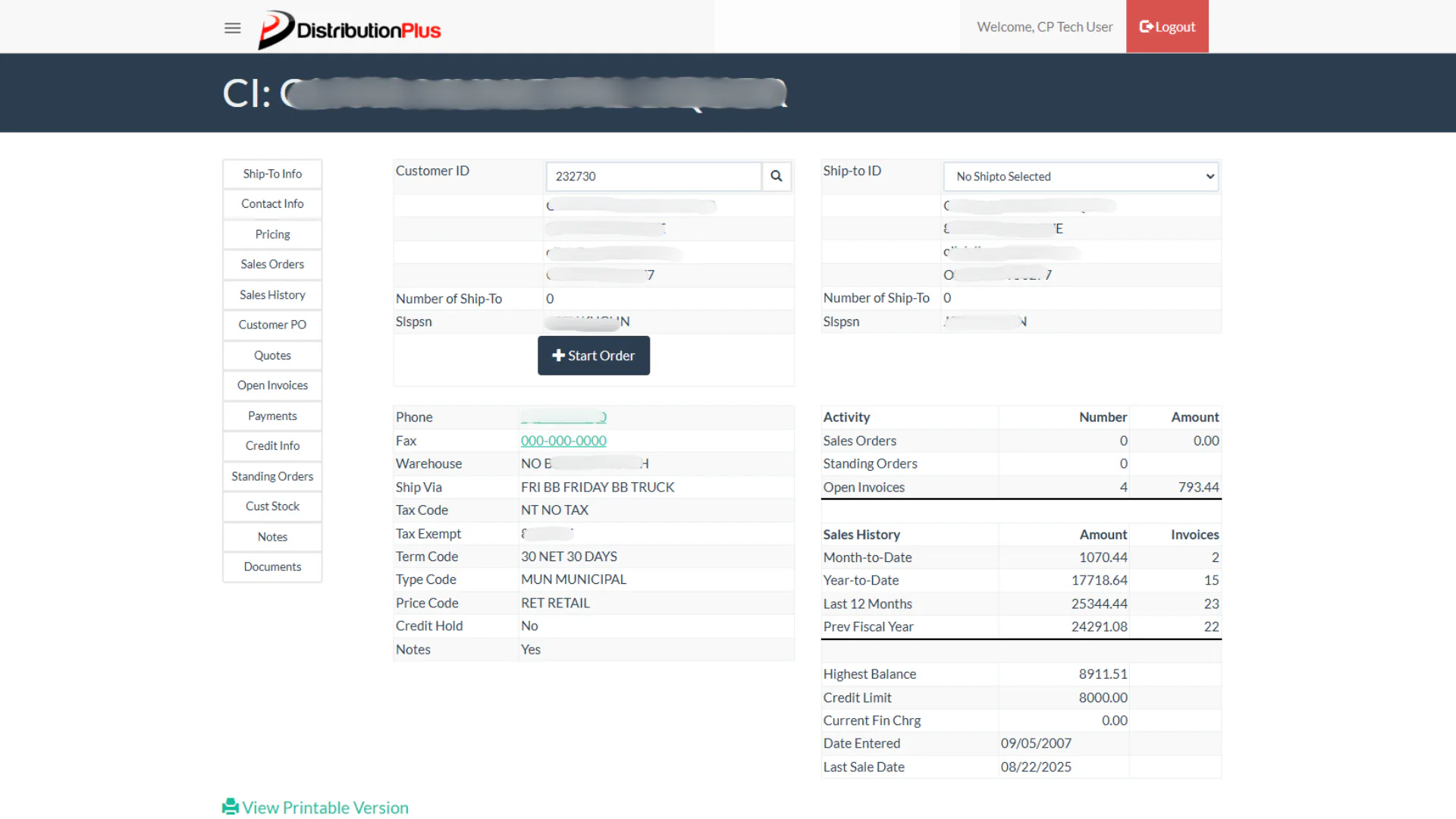
Task: Click the printer icon for printable version
Action: tap(231, 807)
